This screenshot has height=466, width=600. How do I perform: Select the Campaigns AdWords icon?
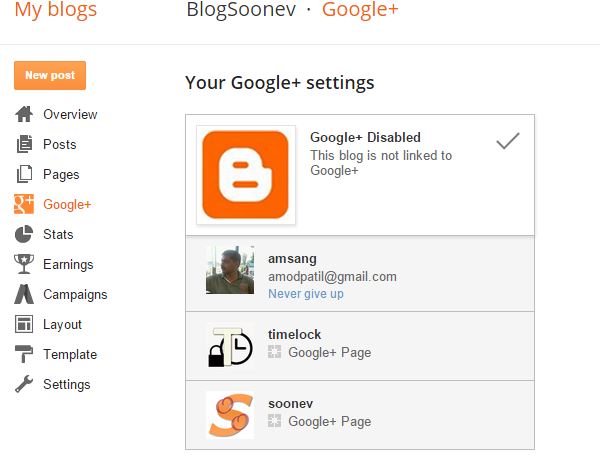pyautogui.click(x=24, y=294)
